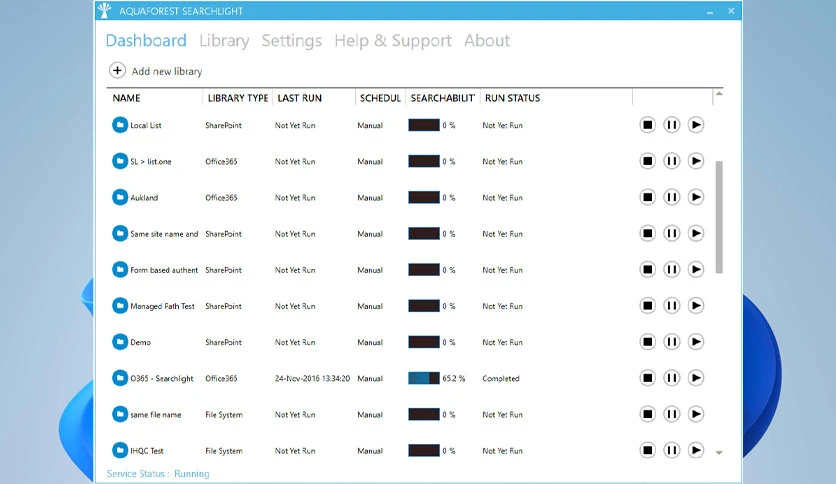Screen dimensions: 836x484
Task: Pause the Form based authent library
Action: click(x=672, y=269)
